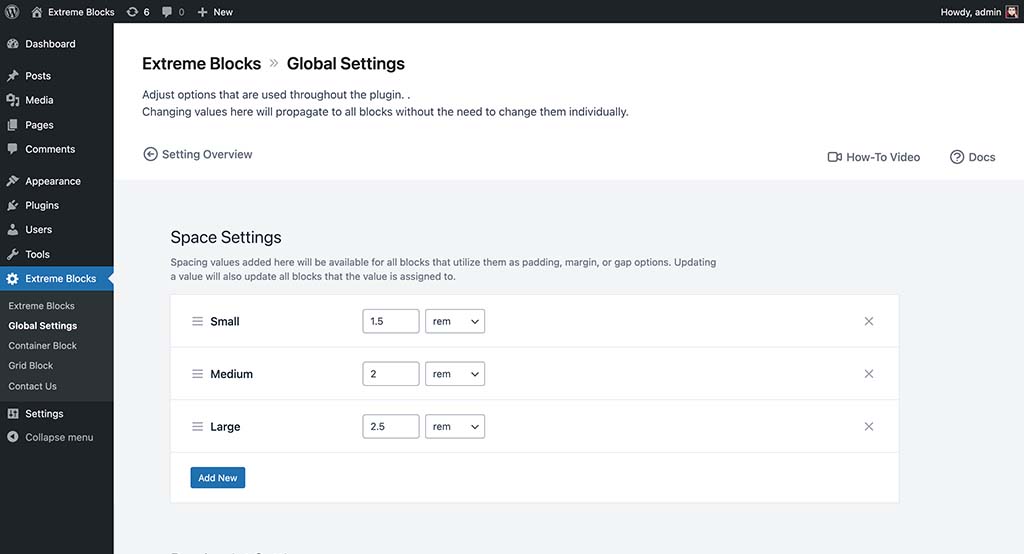Open the Pages menu label
Screen dimensions: 1024x554
(39, 125)
